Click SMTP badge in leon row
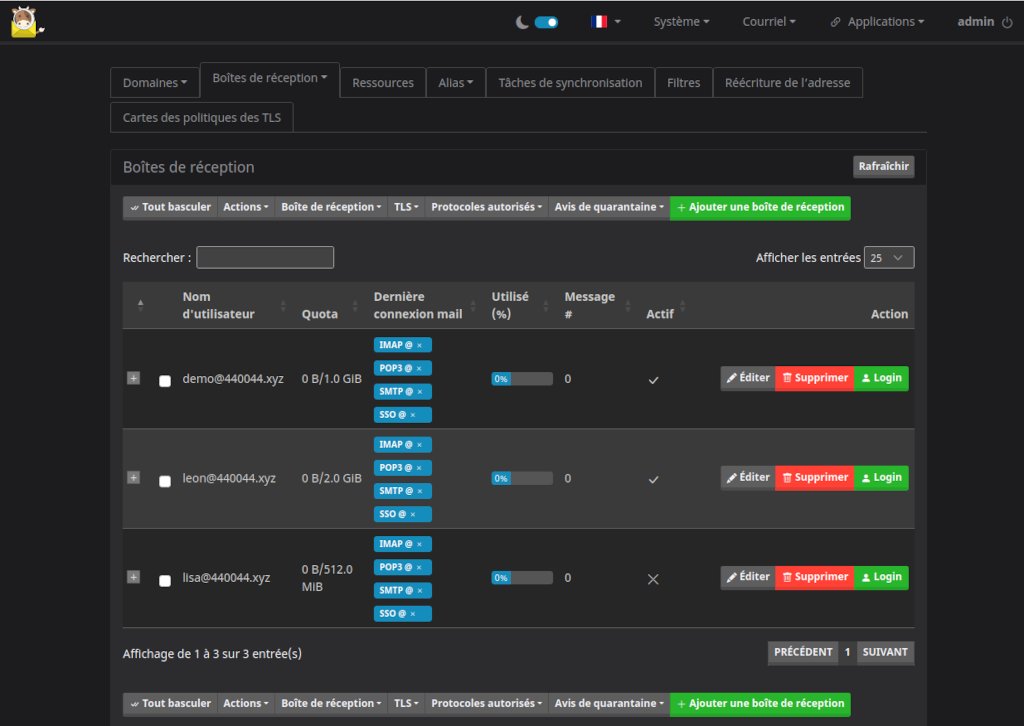 (x=402, y=491)
